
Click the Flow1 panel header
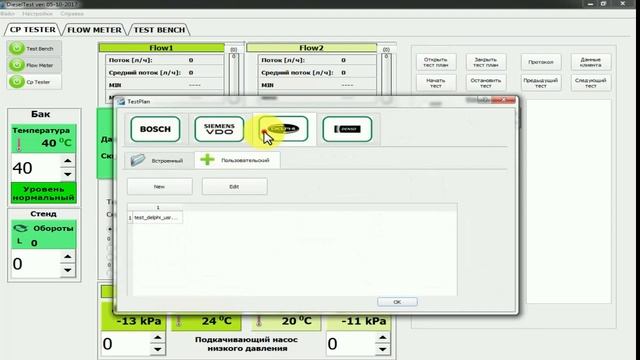coord(161,48)
